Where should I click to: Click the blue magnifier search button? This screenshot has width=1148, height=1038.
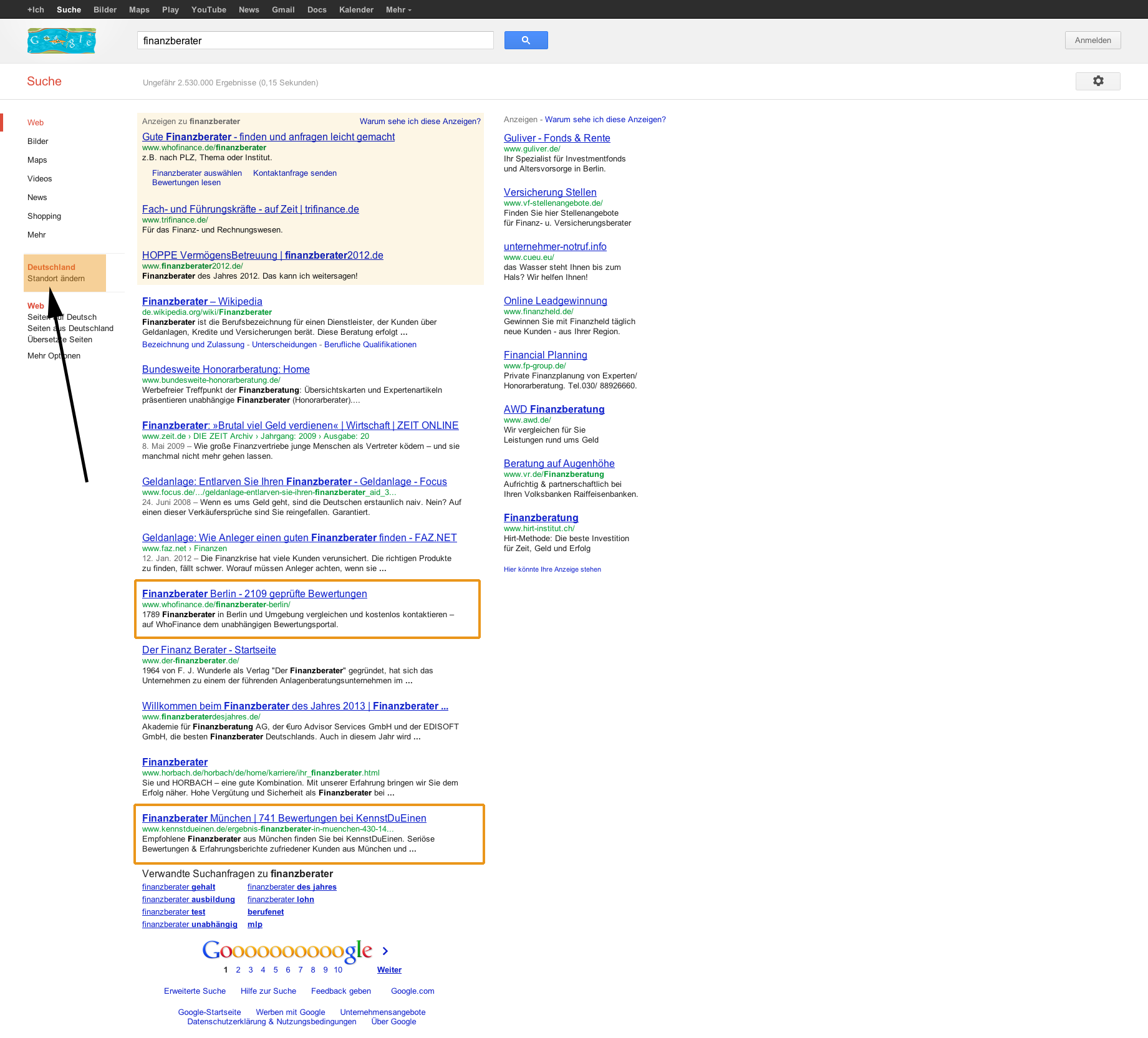click(526, 41)
